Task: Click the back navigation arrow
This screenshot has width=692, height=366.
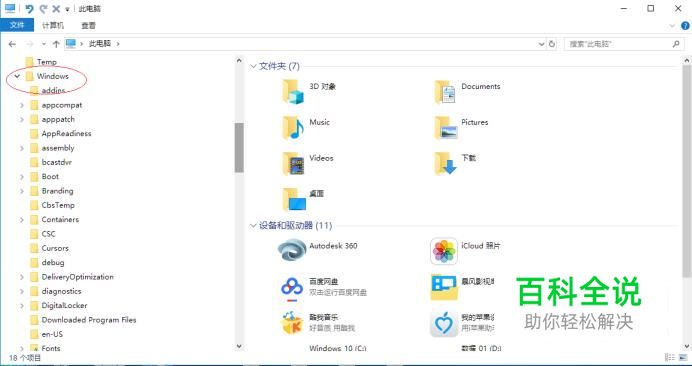Action: point(12,44)
